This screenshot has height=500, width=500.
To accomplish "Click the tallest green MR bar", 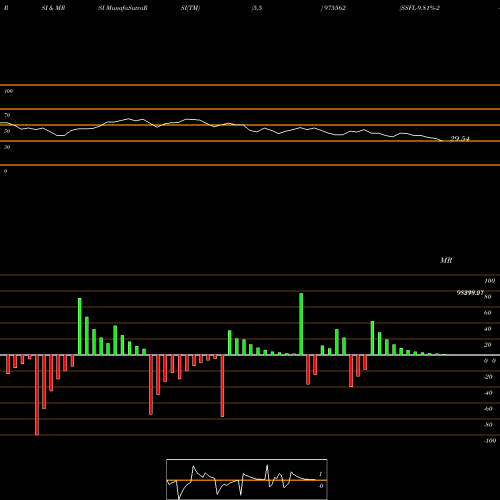I will (301, 324).
